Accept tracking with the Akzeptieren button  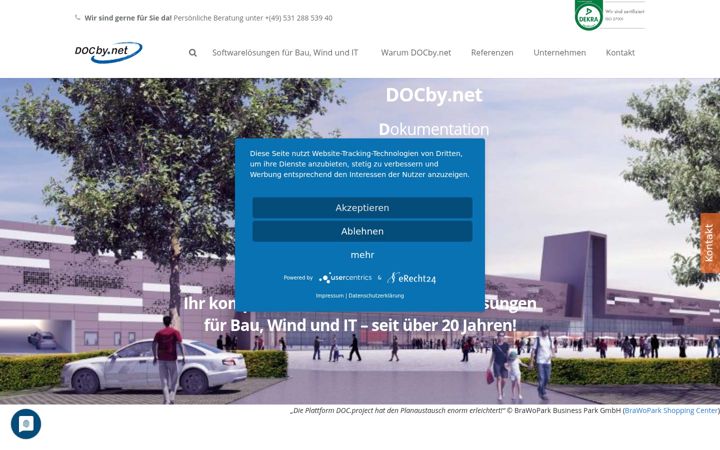[x=362, y=208]
